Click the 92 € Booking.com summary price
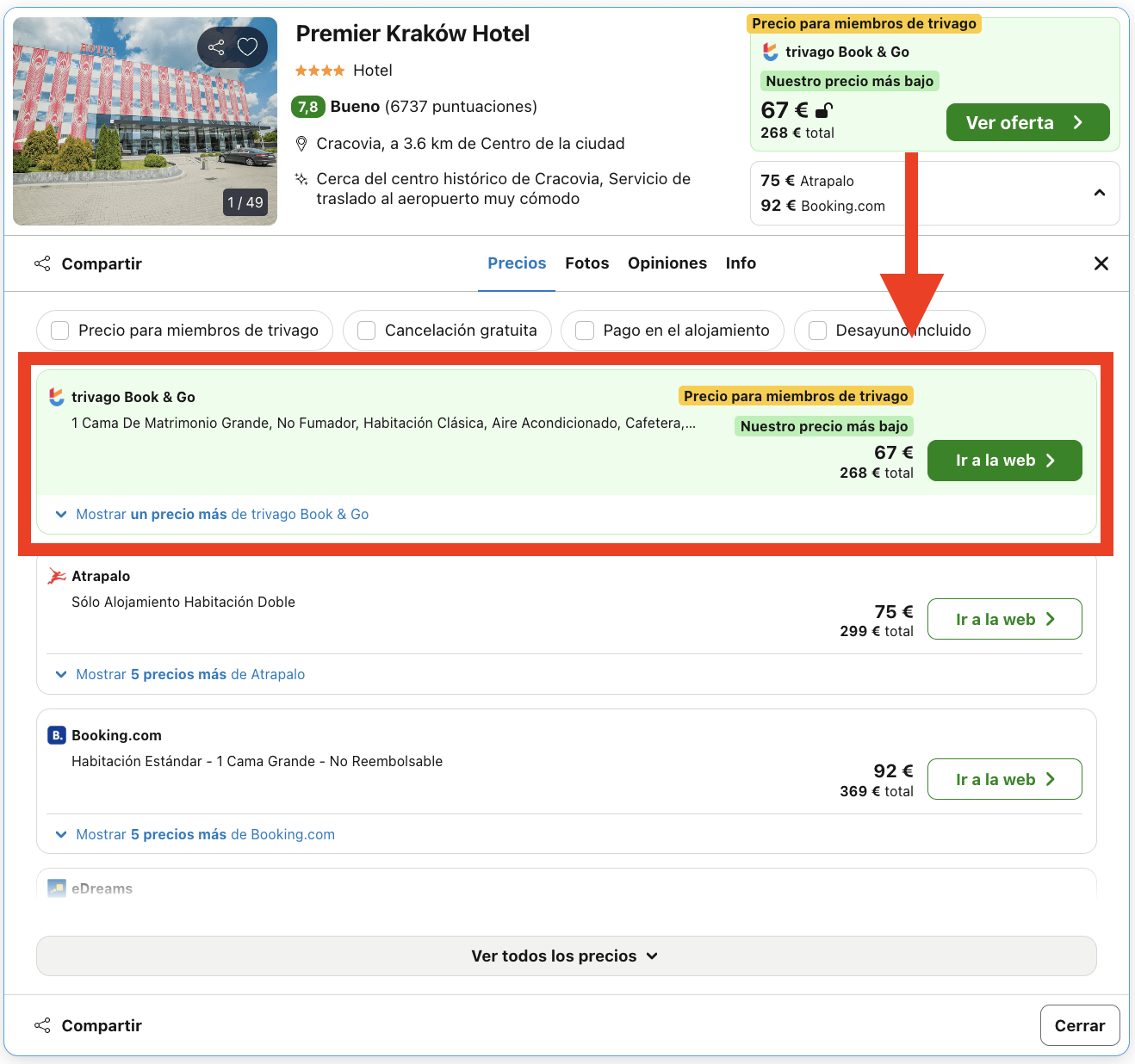This screenshot has width=1135, height=1064. pos(822,206)
